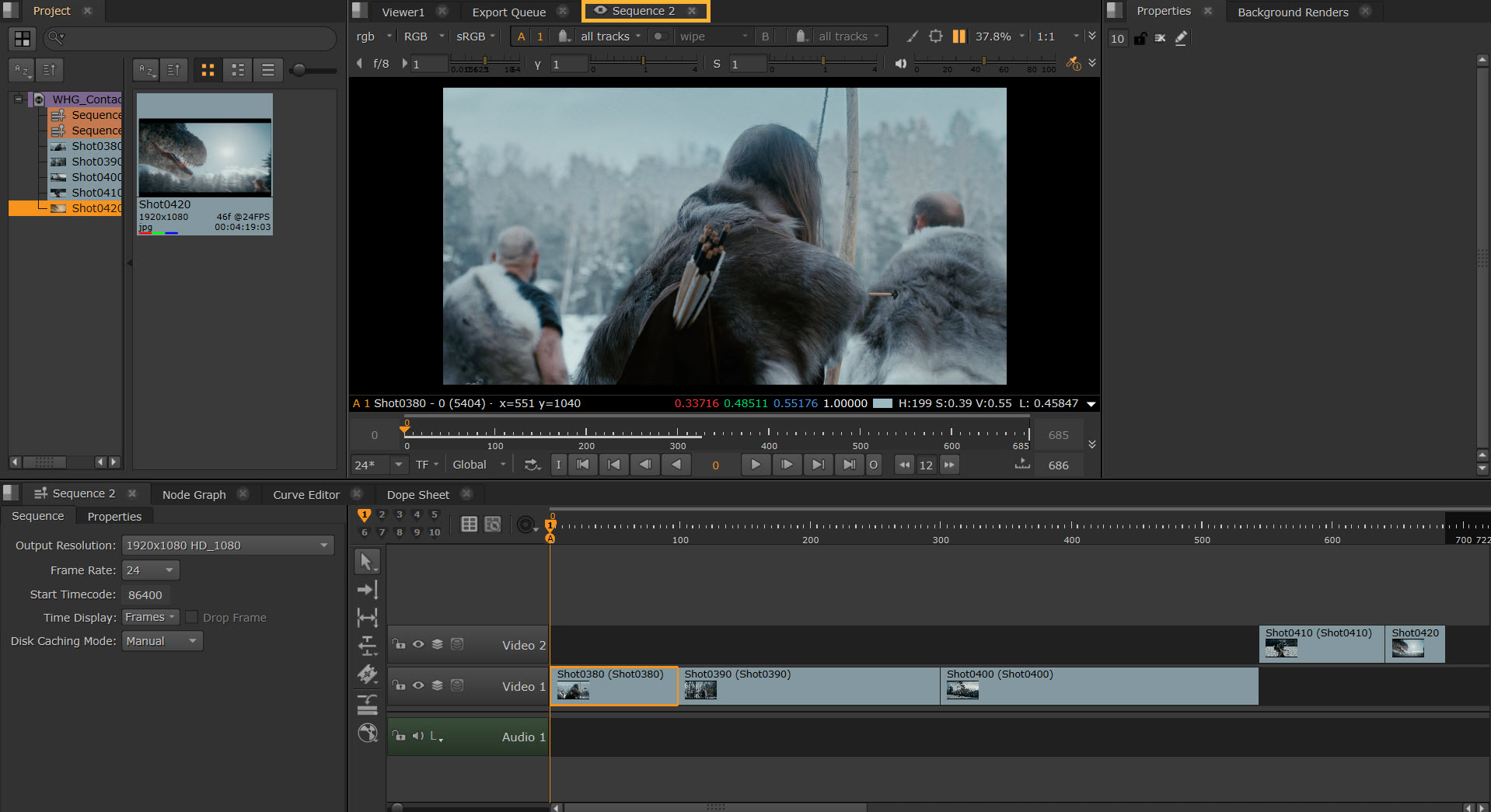Lock the Audio 1 track
The image size is (1491, 812).
click(399, 736)
